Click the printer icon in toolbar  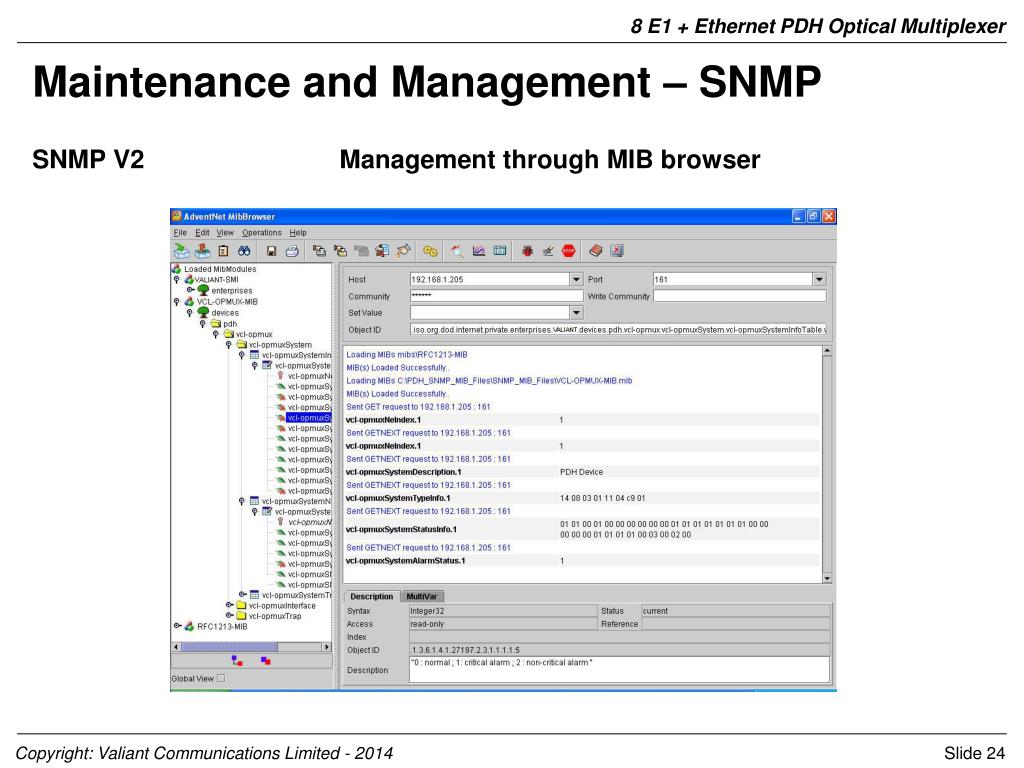click(x=292, y=251)
